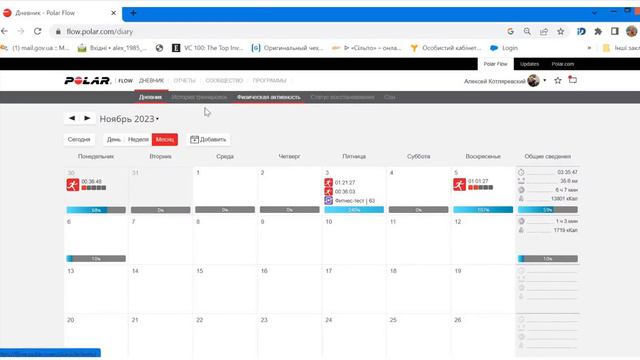Open the Polar Flow top bar tab
The width and height of the screenshot is (640, 360).
pyautogui.click(x=496, y=64)
